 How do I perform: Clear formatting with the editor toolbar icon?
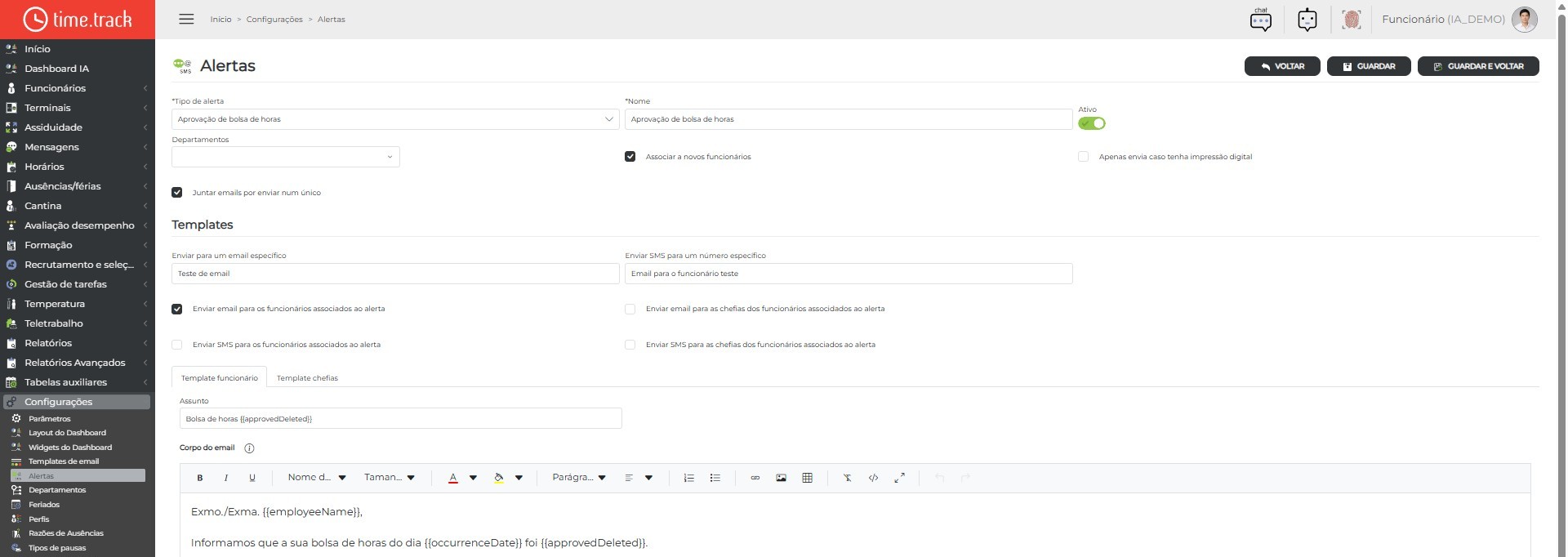848,478
